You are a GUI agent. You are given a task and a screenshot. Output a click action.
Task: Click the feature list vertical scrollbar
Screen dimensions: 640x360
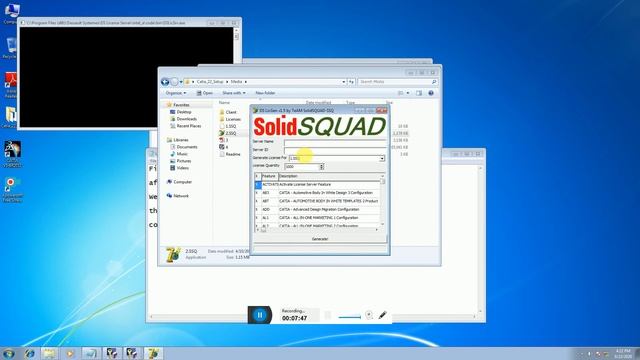pos(382,201)
